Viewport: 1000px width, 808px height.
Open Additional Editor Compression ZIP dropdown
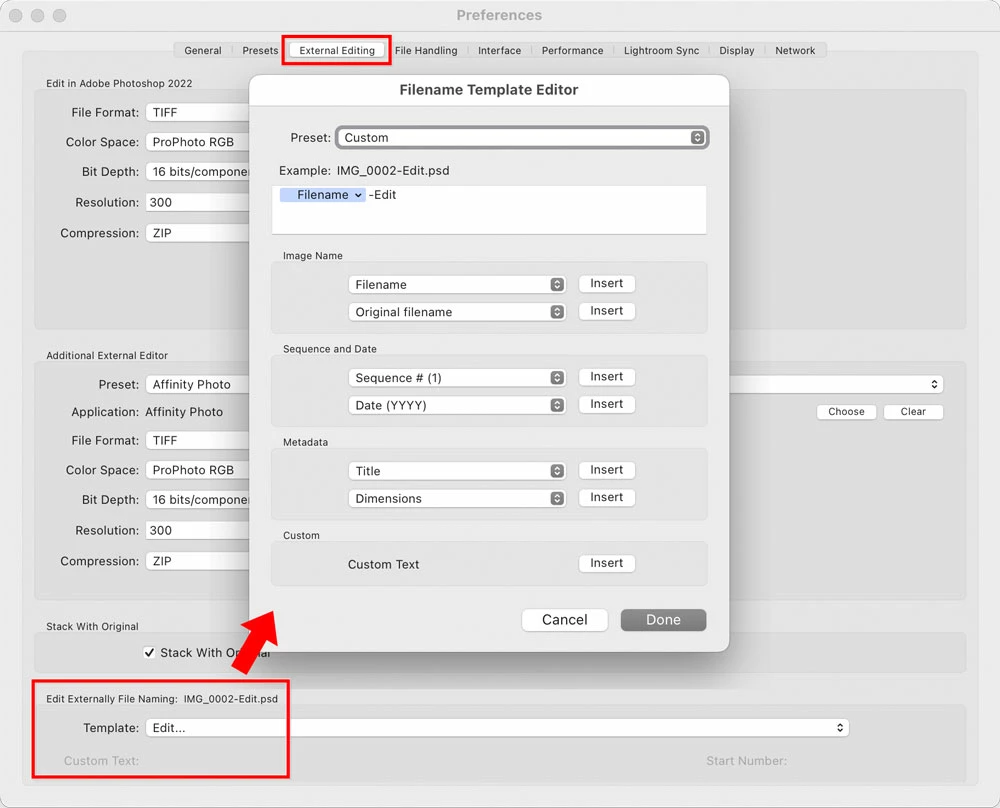coord(198,561)
